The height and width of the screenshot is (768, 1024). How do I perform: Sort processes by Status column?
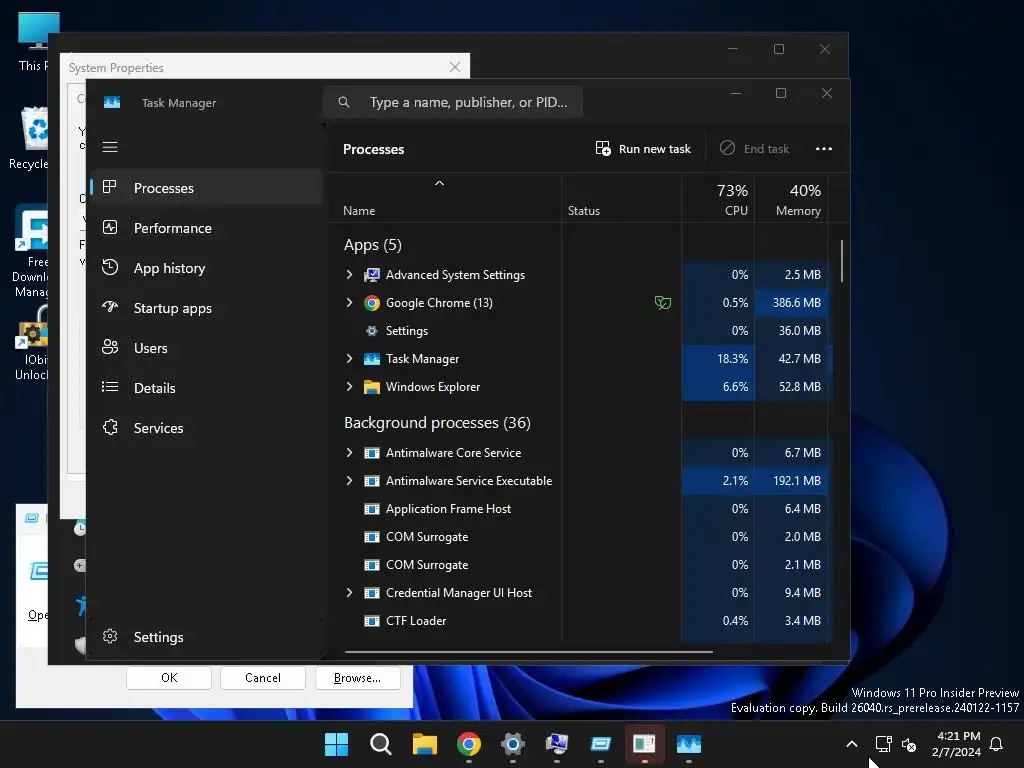[x=584, y=211]
